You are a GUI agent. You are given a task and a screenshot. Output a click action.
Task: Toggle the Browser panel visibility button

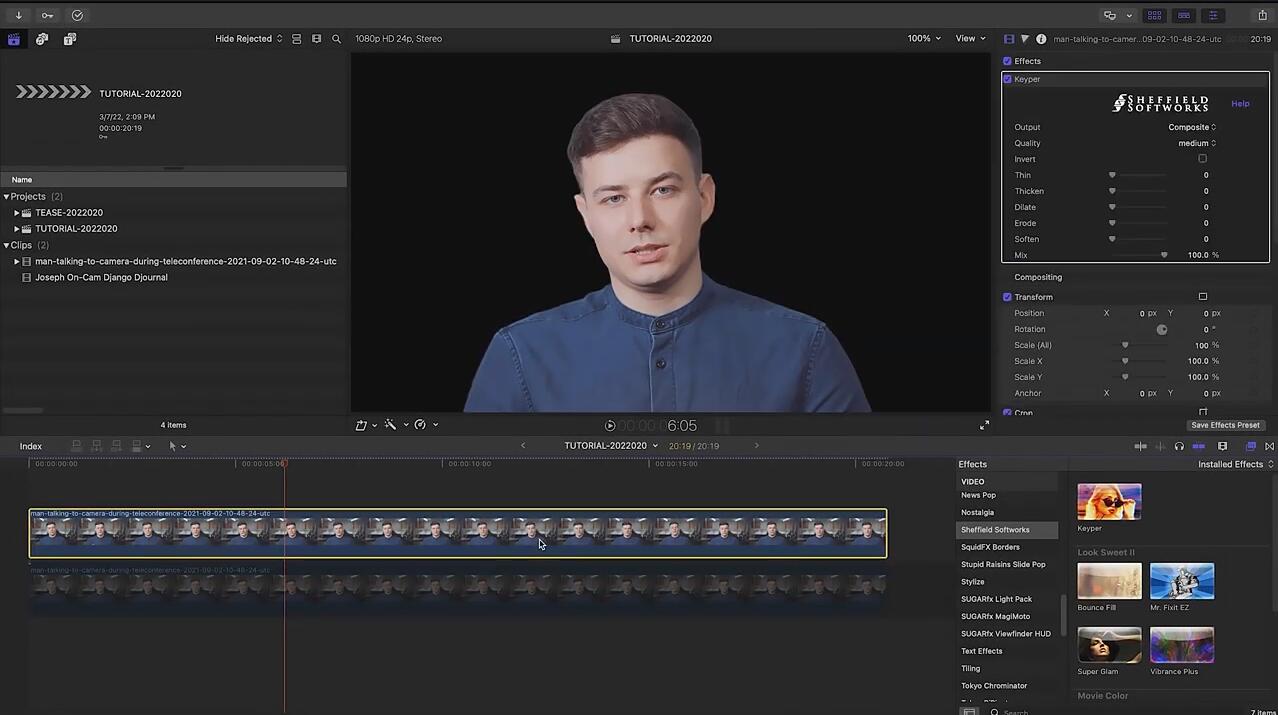(1154, 15)
